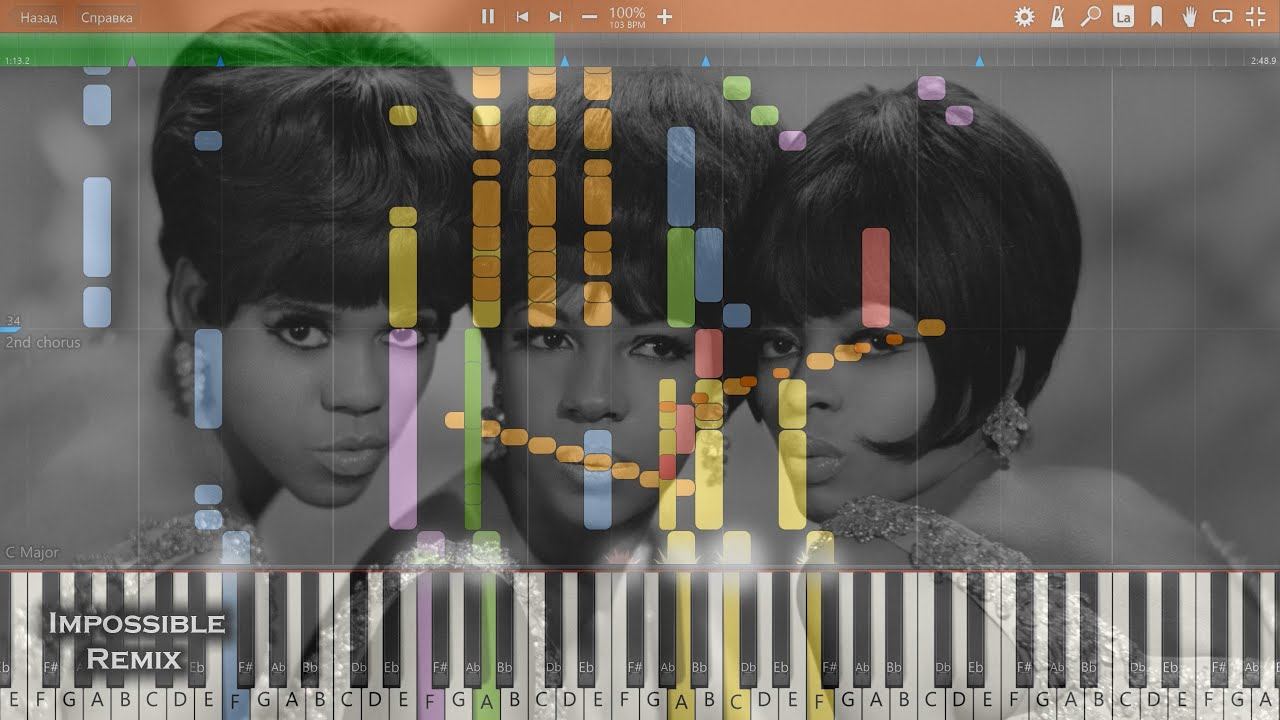Seek within the green song progress bar

tap(277, 50)
